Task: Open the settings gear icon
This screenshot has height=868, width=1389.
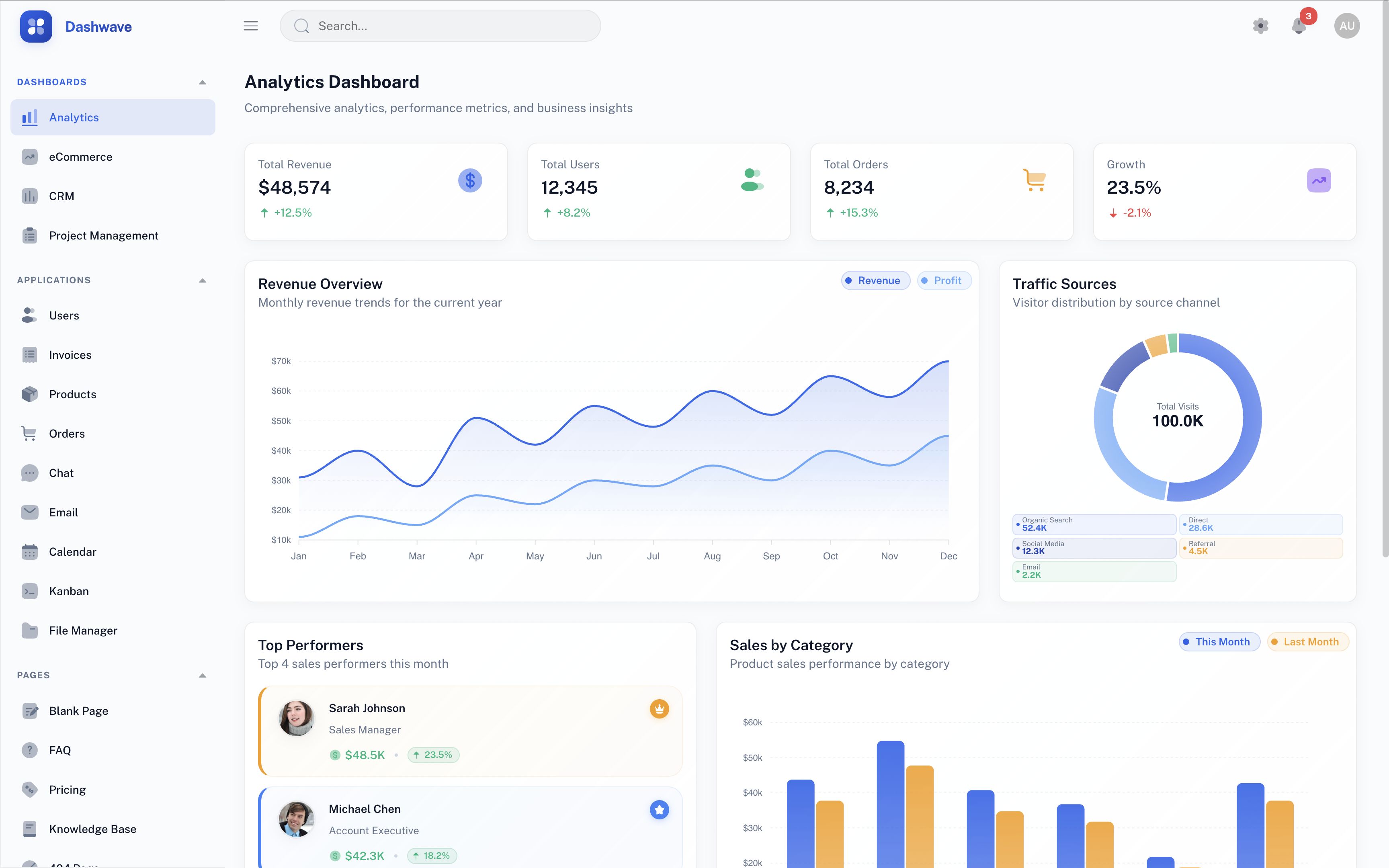Action: [x=1260, y=26]
